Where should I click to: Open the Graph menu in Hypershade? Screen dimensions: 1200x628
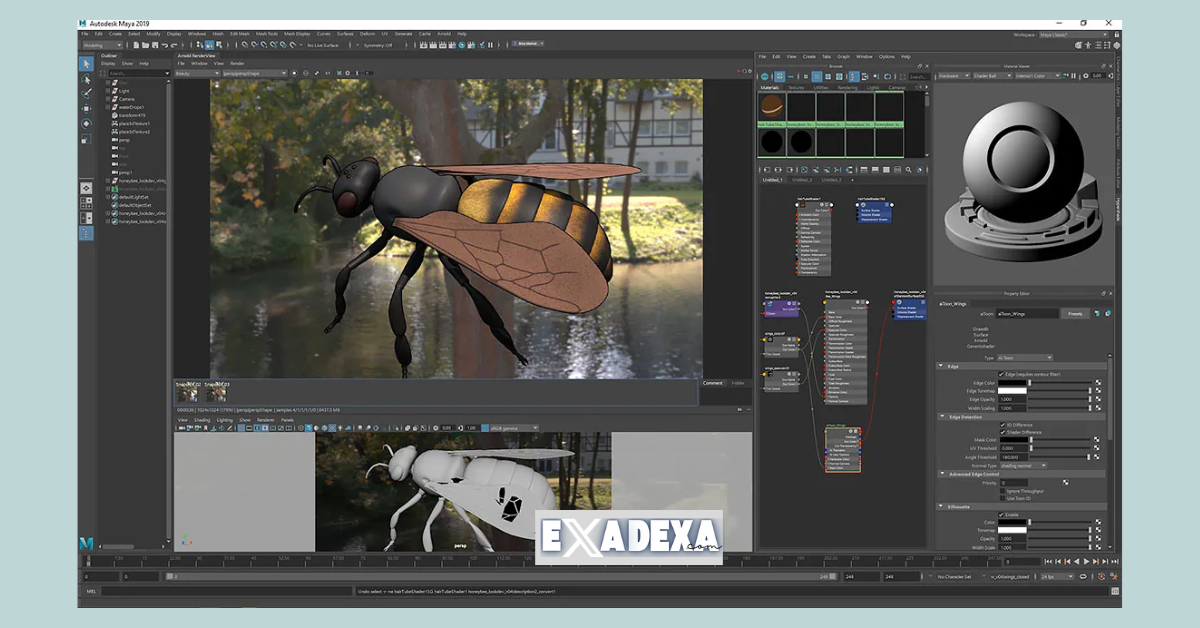click(x=844, y=57)
